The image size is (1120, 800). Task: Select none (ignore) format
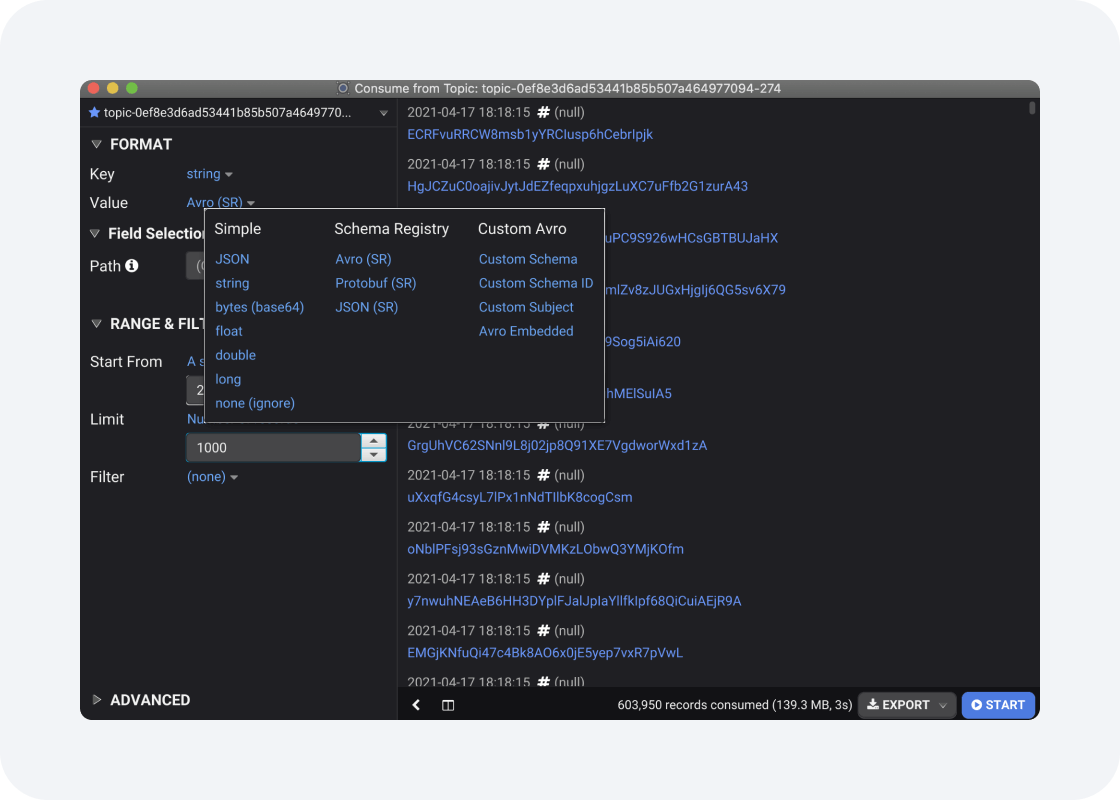pos(255,404)
